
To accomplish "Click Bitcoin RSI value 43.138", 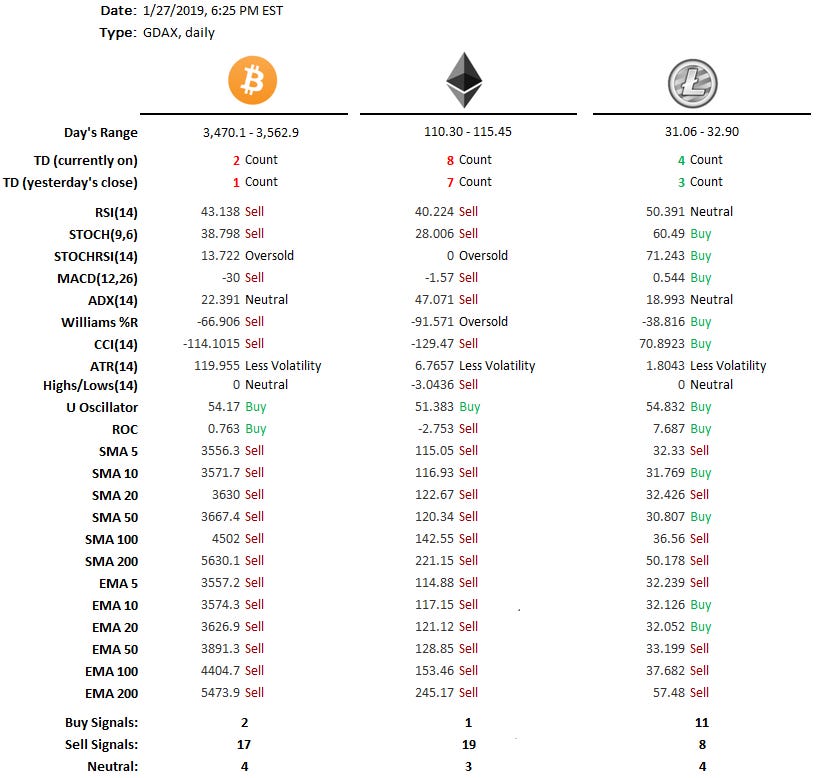I will (x=220, y=211).
